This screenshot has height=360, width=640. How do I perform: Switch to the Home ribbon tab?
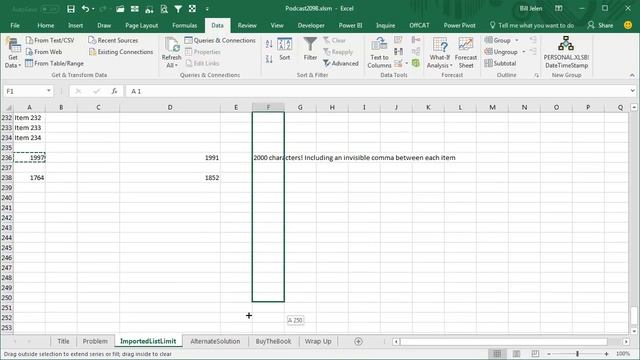point(45,25)
